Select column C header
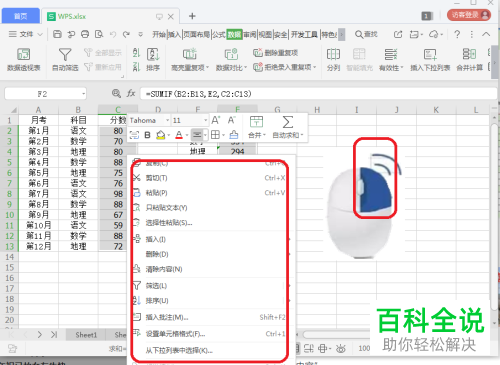The height and width of the screenshot is (365, 500). (118, 110)
